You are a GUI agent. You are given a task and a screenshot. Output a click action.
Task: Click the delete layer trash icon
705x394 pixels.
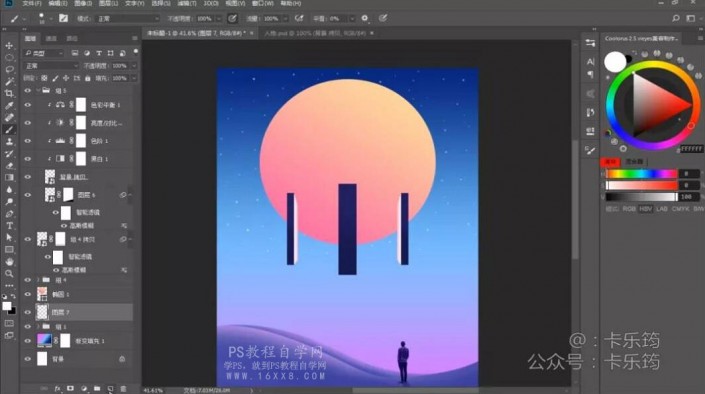pyautogui.click(x=123, y=389)
